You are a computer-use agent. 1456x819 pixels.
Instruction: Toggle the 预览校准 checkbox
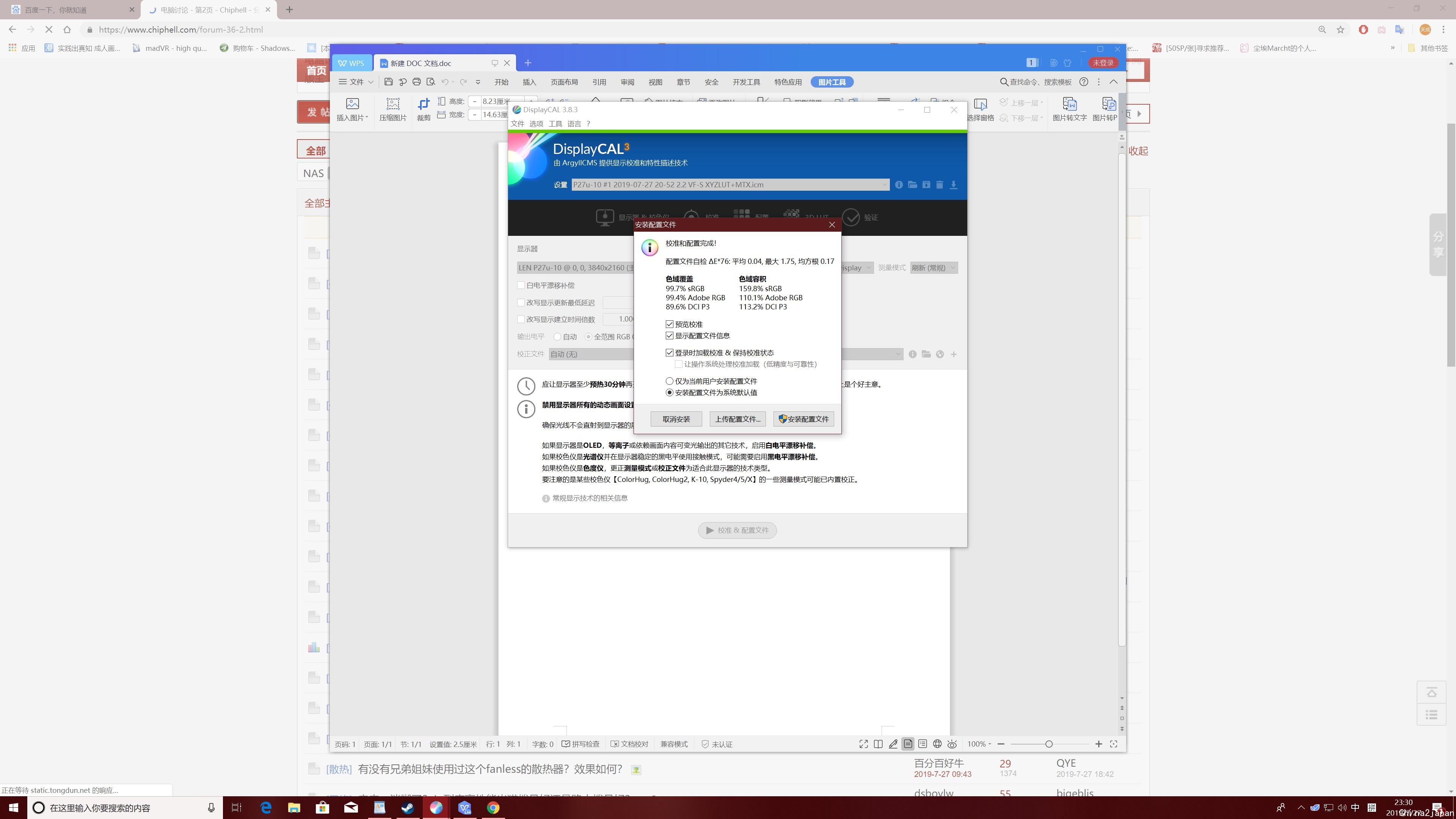click(670, 325)
